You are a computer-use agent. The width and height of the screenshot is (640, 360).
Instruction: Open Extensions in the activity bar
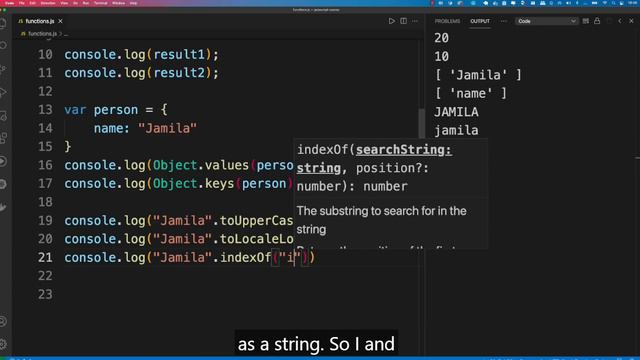3,138
